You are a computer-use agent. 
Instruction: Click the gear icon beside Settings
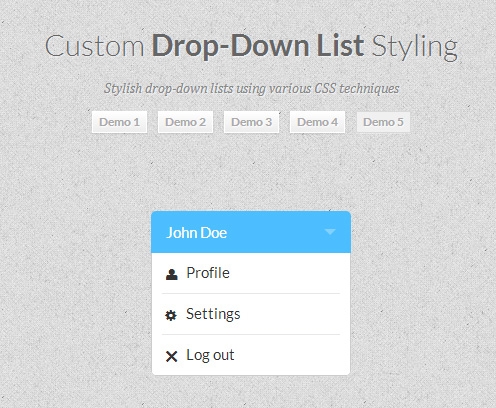point(171,315)
